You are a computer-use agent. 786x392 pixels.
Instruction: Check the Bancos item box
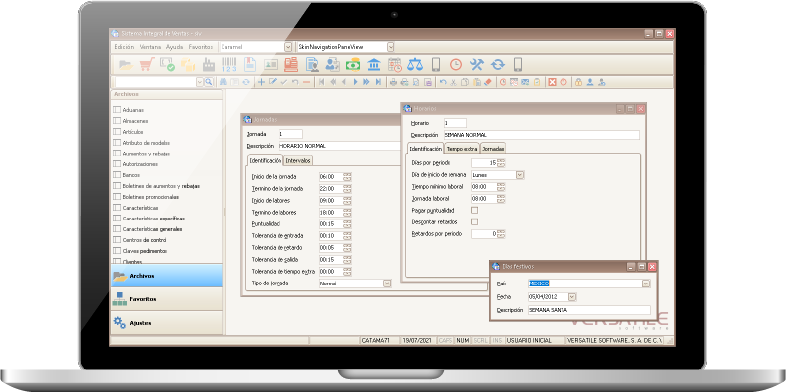(117, 175)
